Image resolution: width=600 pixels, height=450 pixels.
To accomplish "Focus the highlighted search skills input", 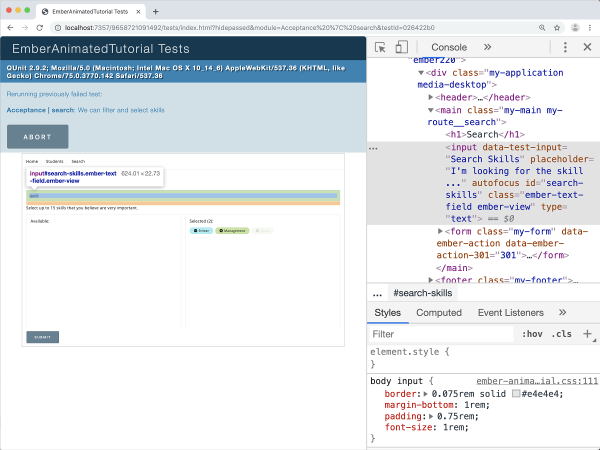I will pos(183,196).
